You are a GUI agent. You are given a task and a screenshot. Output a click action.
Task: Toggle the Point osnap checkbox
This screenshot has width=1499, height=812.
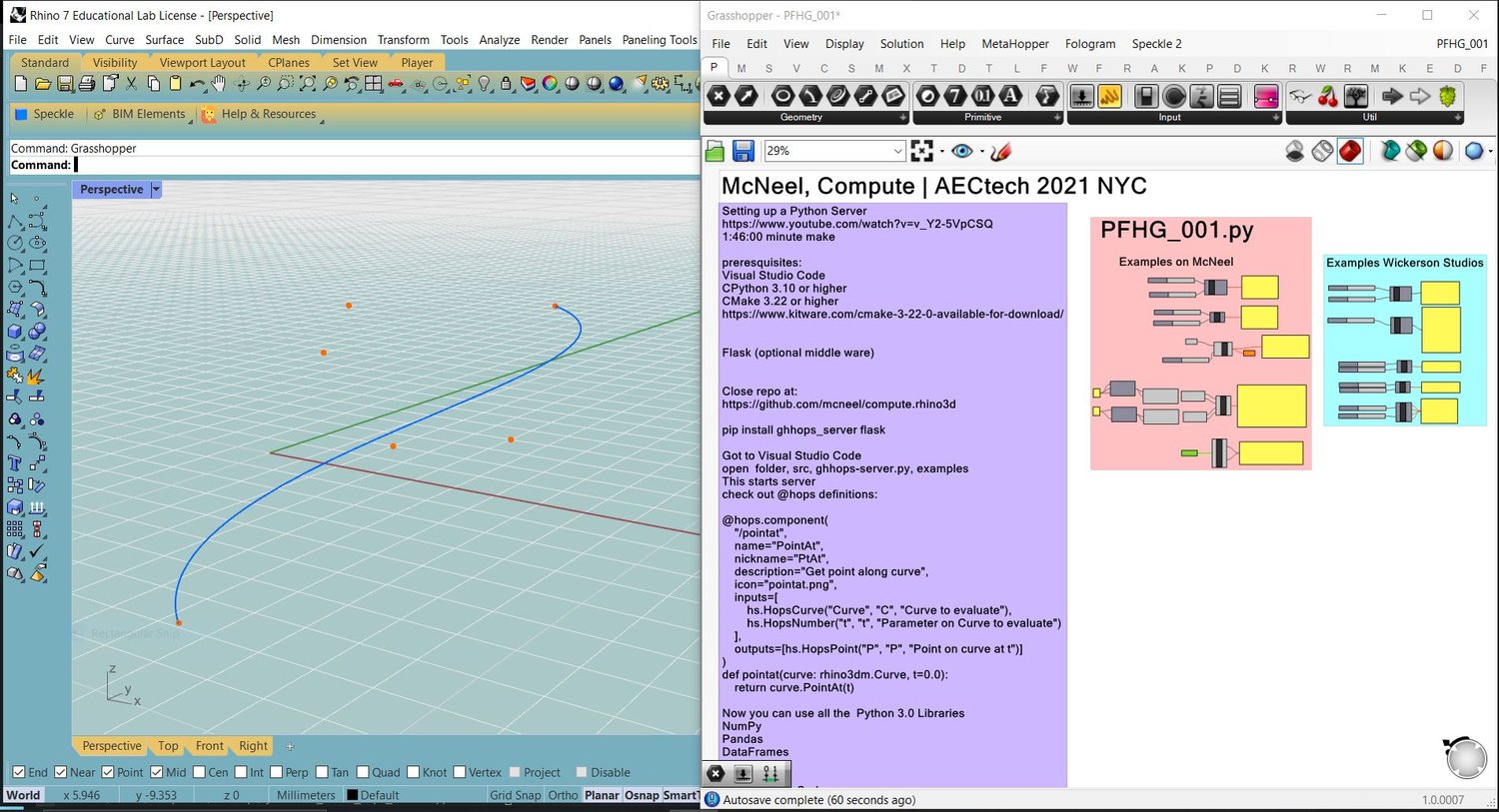(x=108, y=772)
